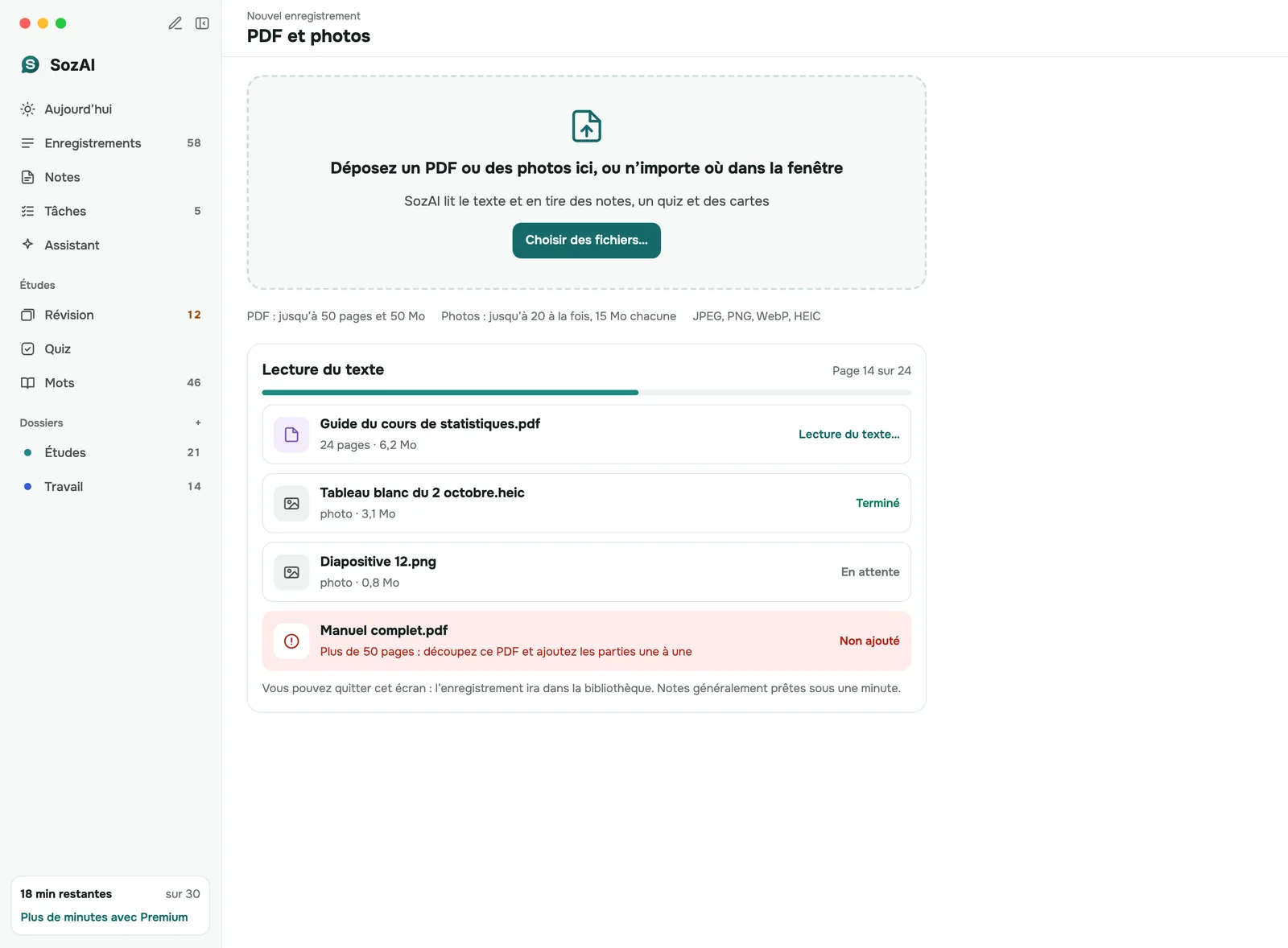Click the lines icon beside Enregistrements
This screenshot has width=1288, height=948.
pos(27,143)
